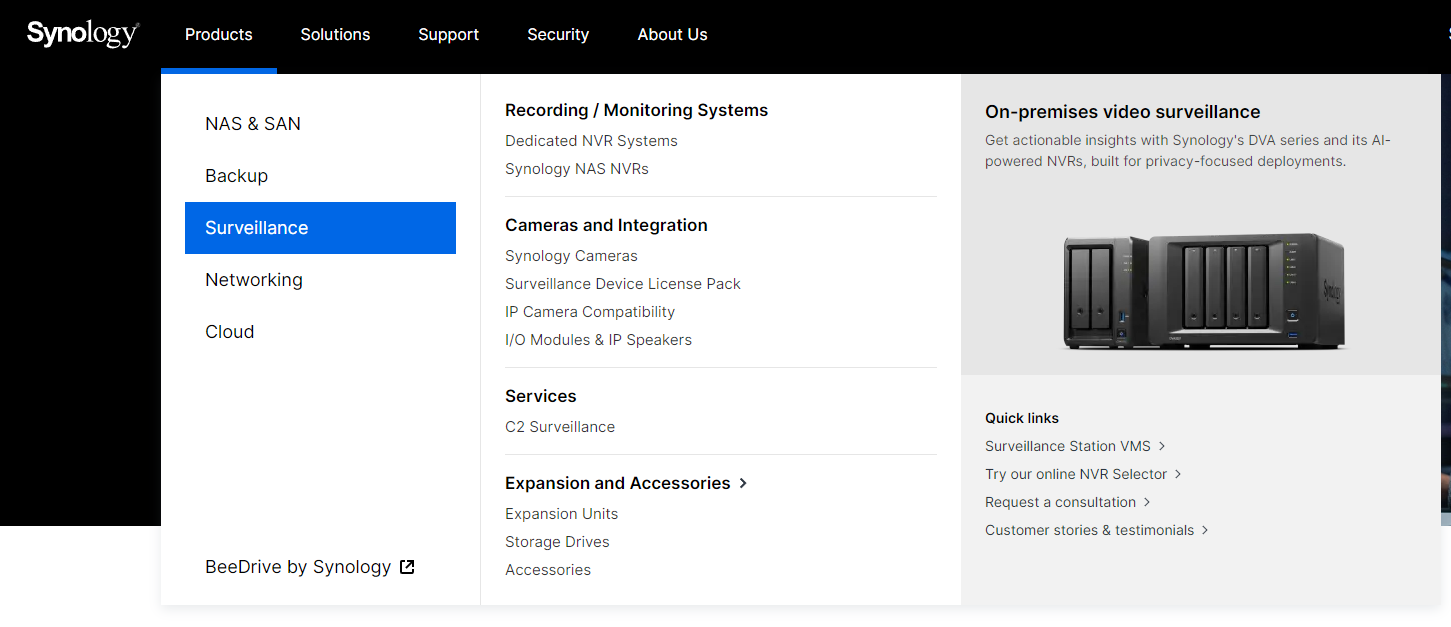Viewport: 1451px width, 627px height.
Task: Click the 'Get actionable insights' description text
Action: coord(1188,151)
